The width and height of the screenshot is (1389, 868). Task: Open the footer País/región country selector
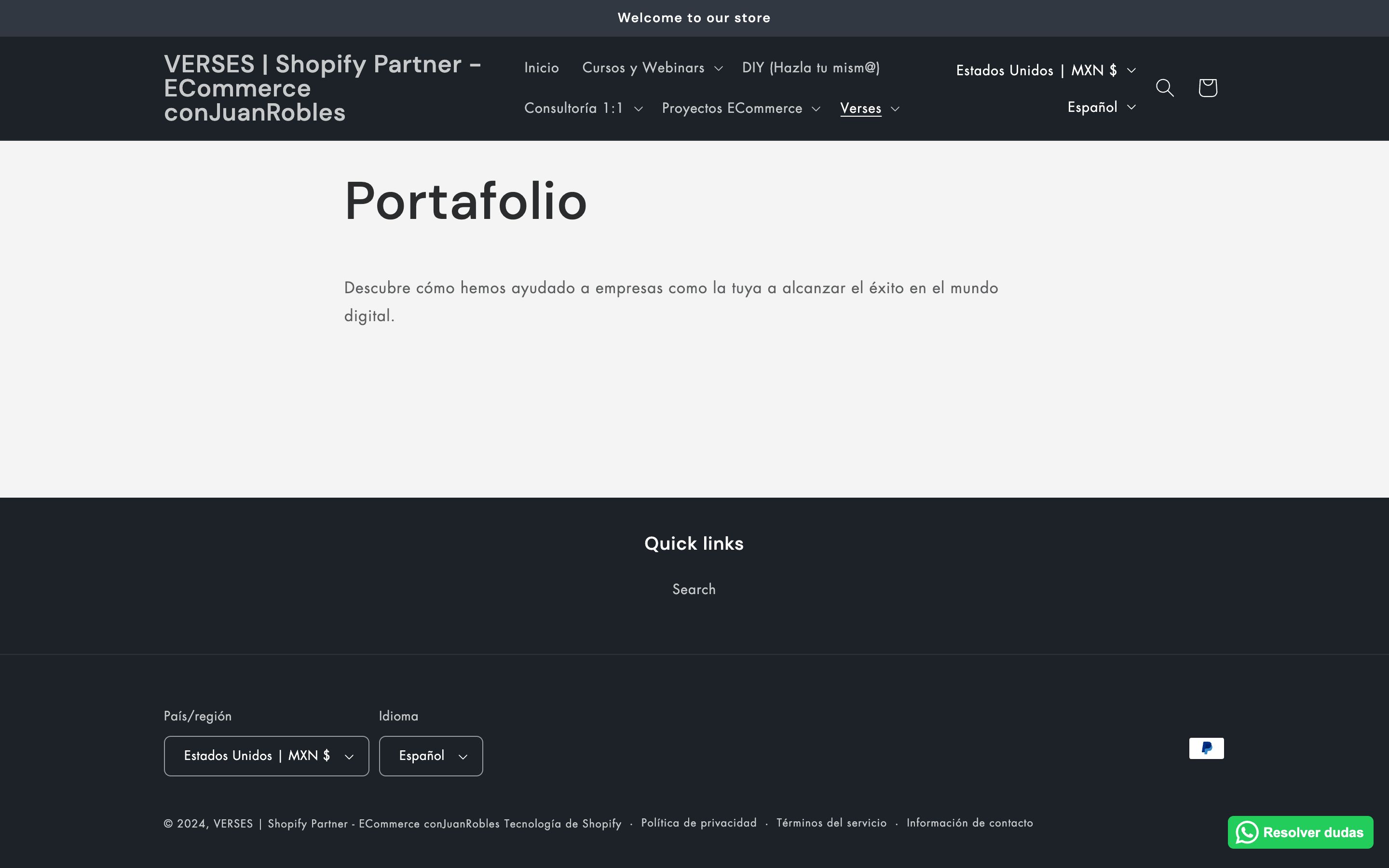pyautogui.click(x=266, y=756)
